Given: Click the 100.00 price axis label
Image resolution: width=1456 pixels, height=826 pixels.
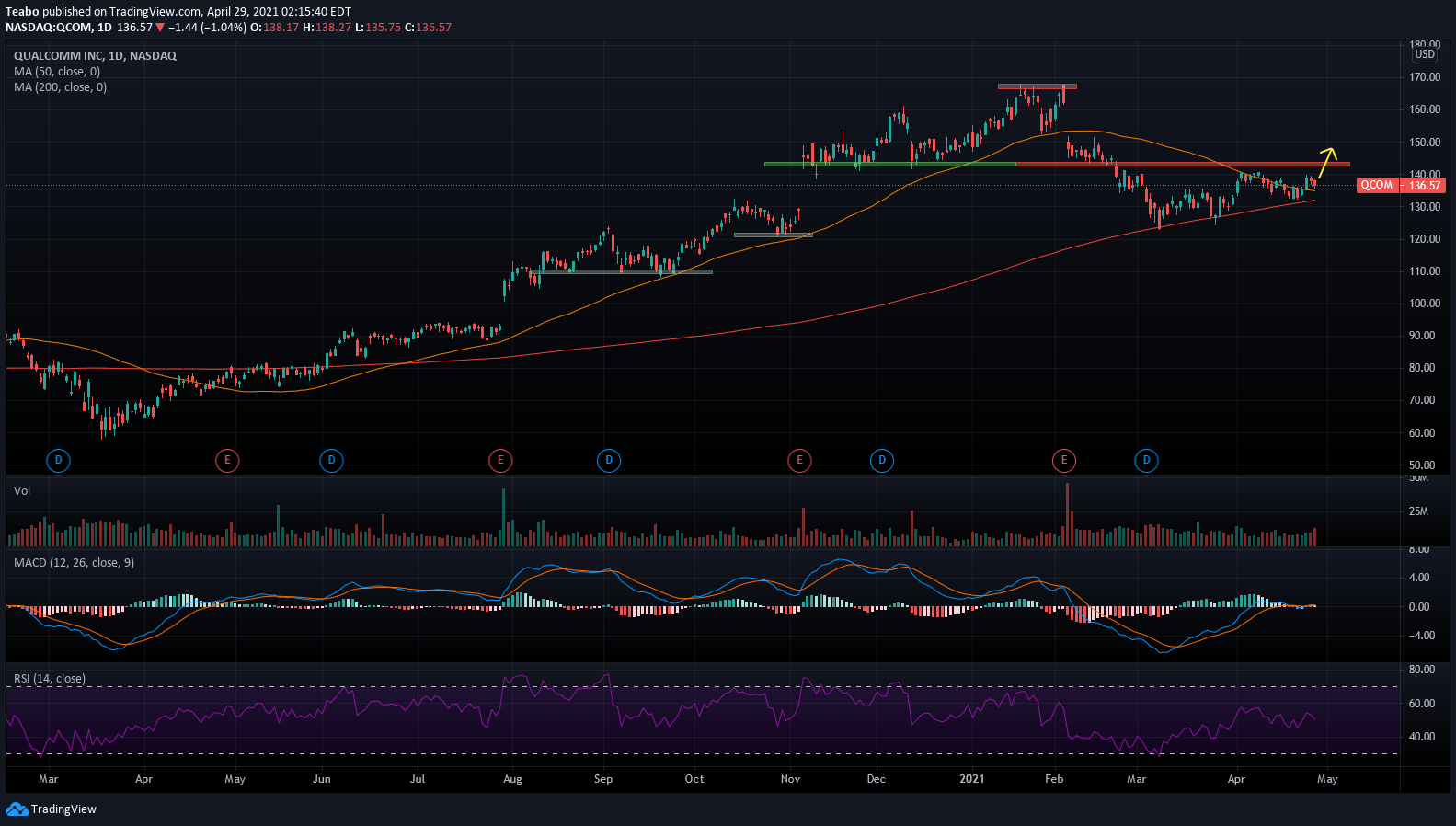Looking at the screenshot, I should [x=1425, y=304].
